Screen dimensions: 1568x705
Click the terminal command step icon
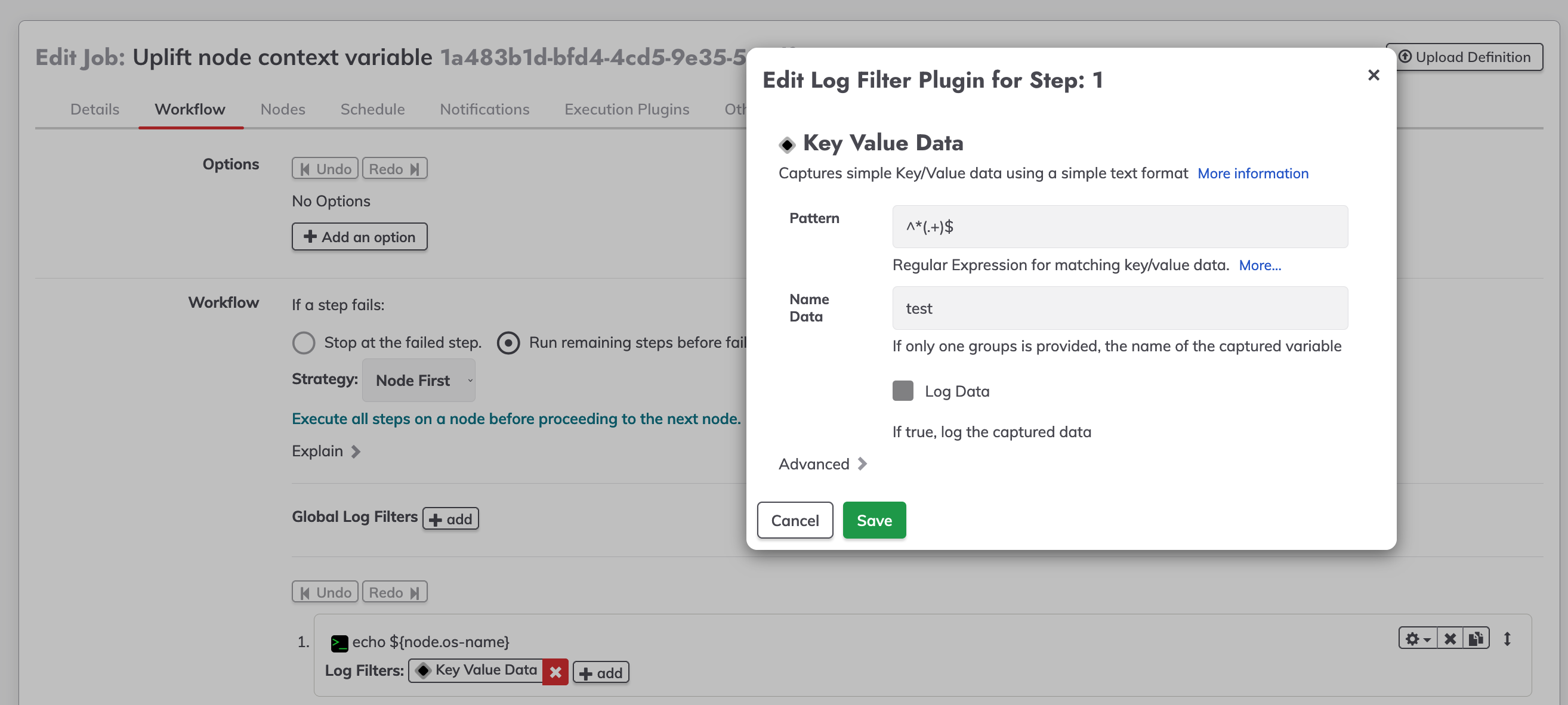(339, 642)
